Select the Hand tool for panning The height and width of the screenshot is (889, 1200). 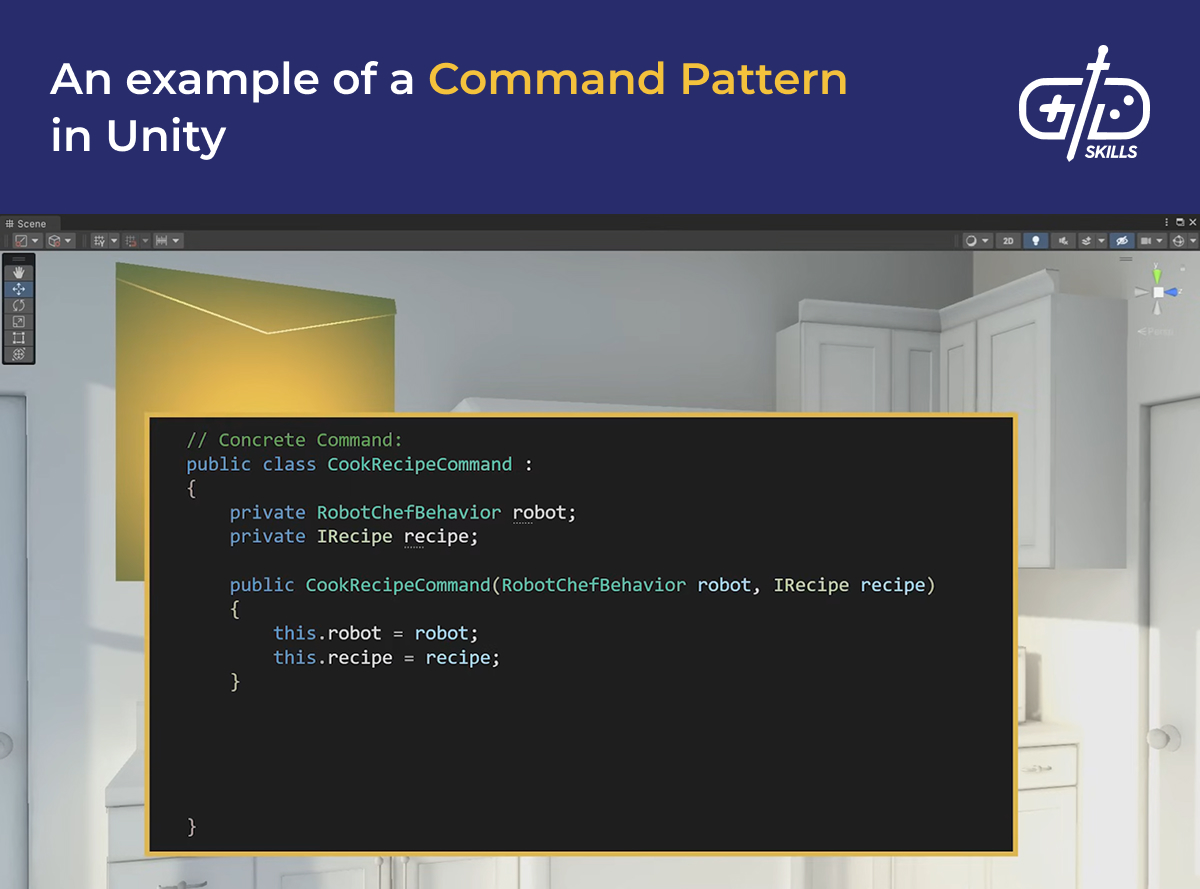coord(19,273)
